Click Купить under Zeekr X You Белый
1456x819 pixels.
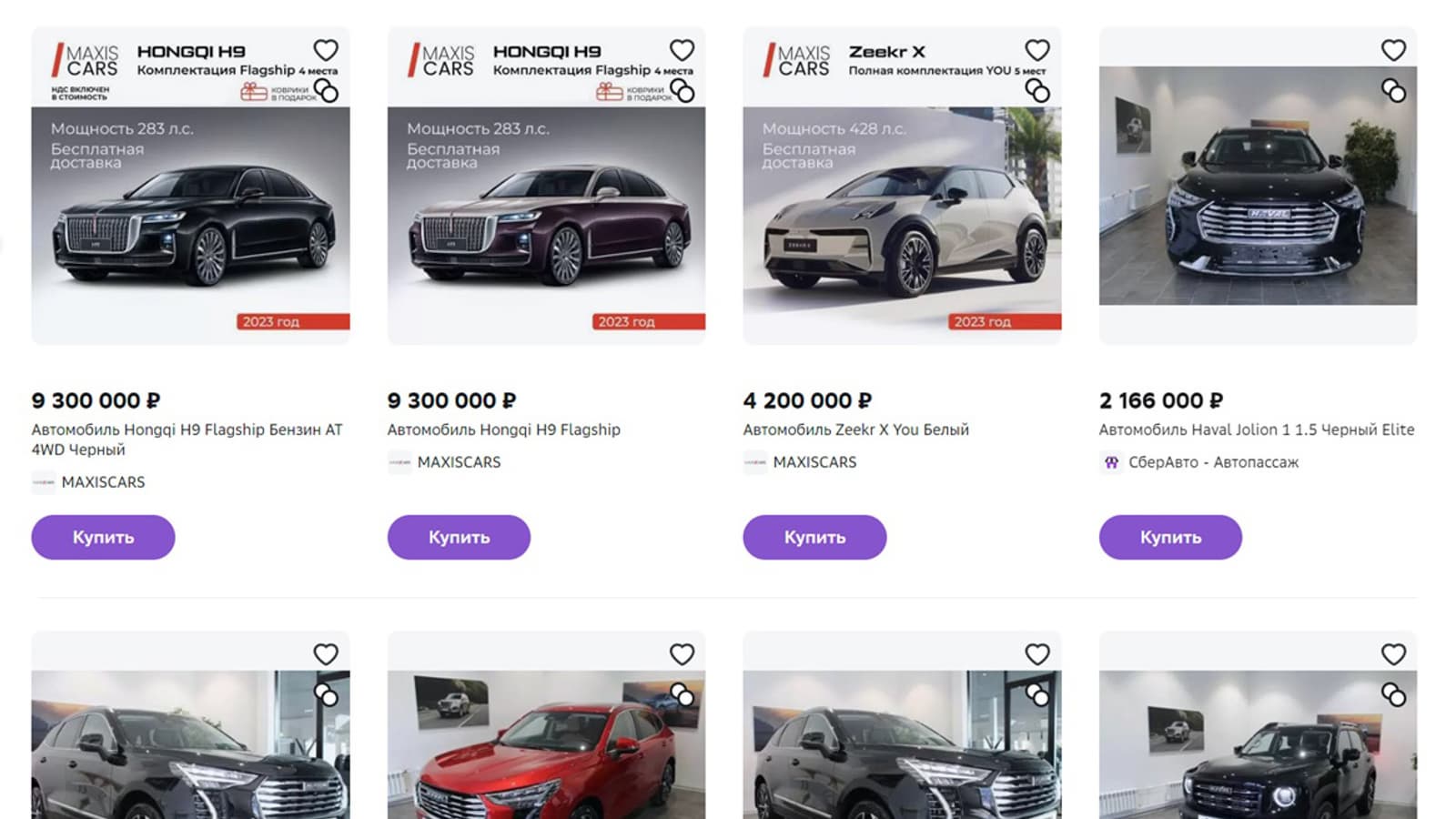[814, 537]
